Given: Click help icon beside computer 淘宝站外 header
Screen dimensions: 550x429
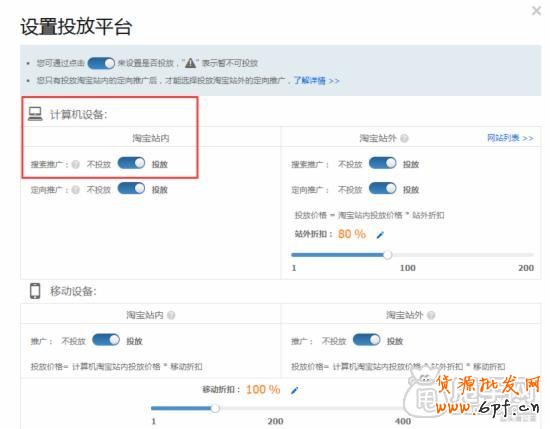Looking at the screenshot, I should (x=404, y=138).
